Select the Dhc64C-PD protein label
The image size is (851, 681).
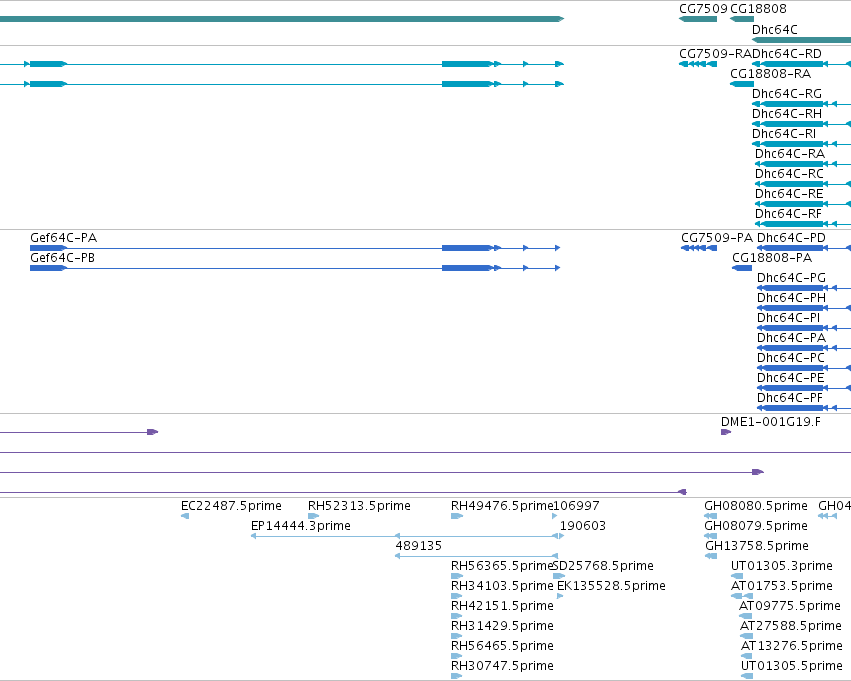tap(791, 238)
